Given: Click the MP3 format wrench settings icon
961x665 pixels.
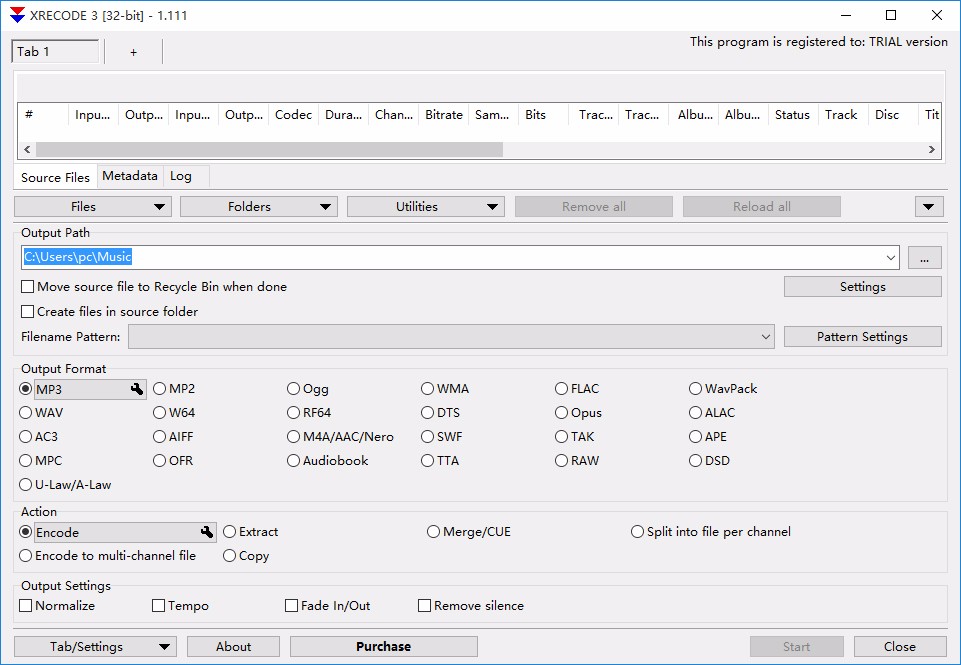Looking at the screenshot, I should point(137,389).
